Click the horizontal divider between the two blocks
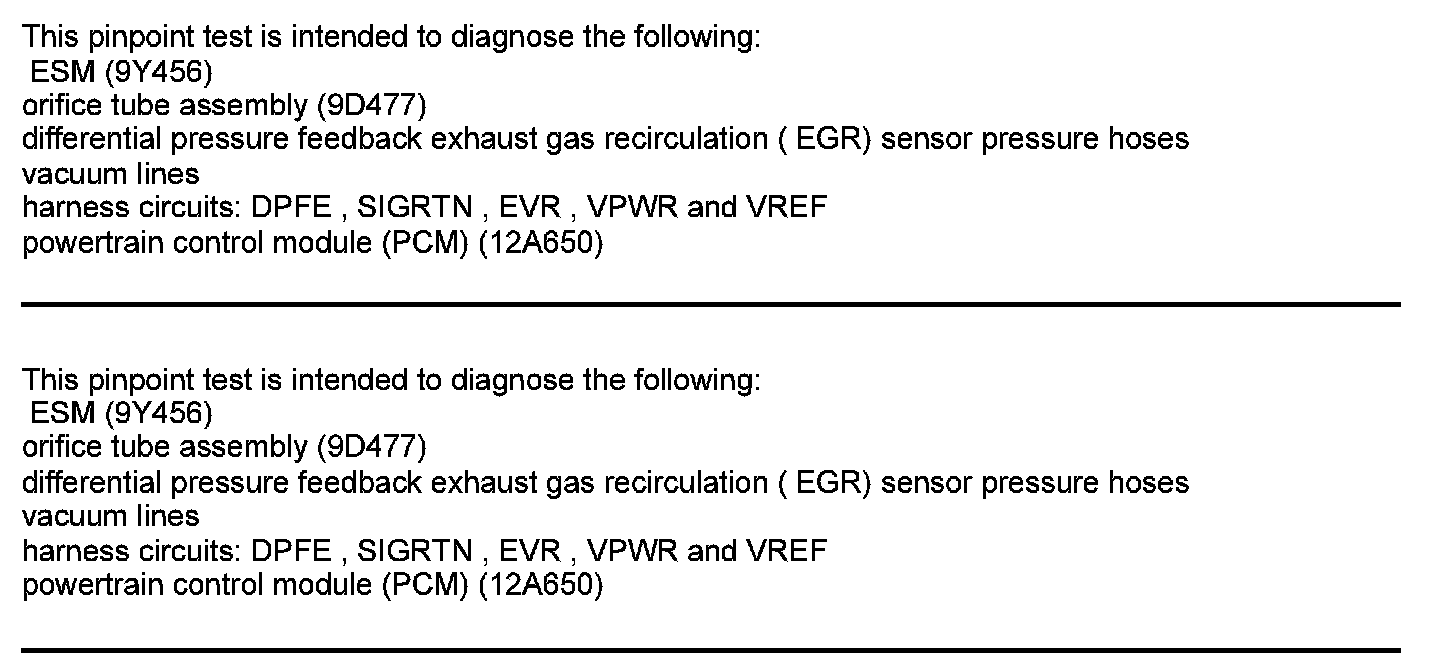Image resolution: width=1440 pixels, height=672 pixels. tap(711, 304)
